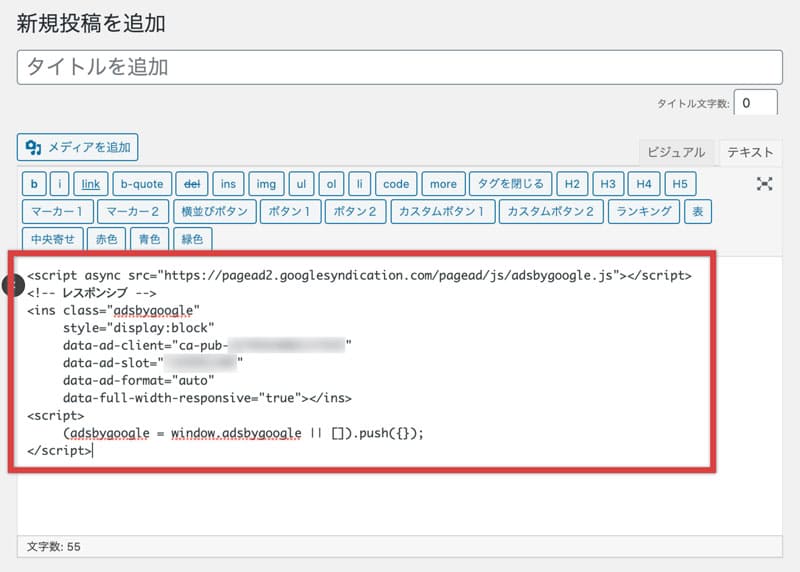Insert italic tag with i button
Image resolution: width=800 pixels, height=572 pixels.
click(x=60, y=184)
